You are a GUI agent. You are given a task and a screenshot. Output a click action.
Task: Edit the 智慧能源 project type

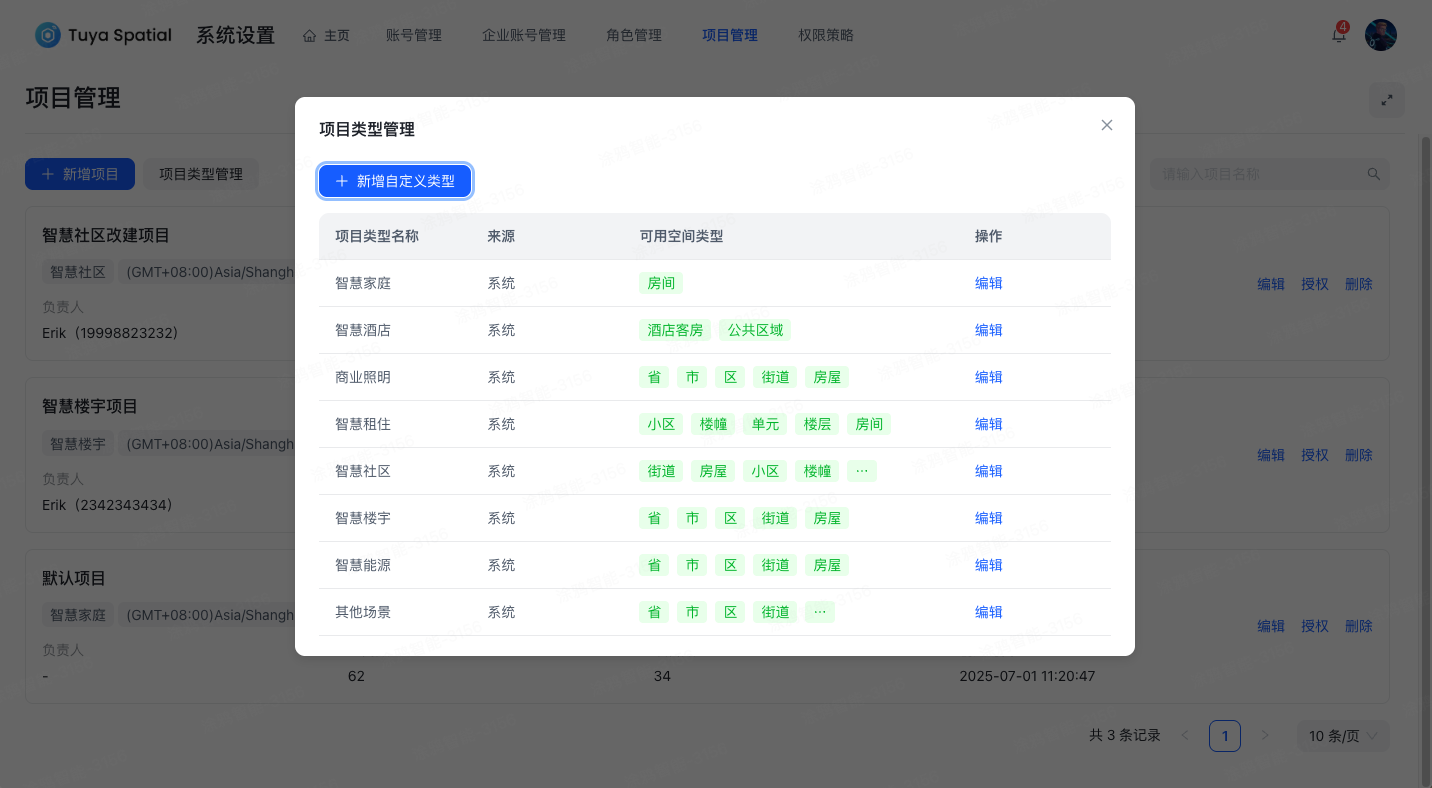pos(989,565)
